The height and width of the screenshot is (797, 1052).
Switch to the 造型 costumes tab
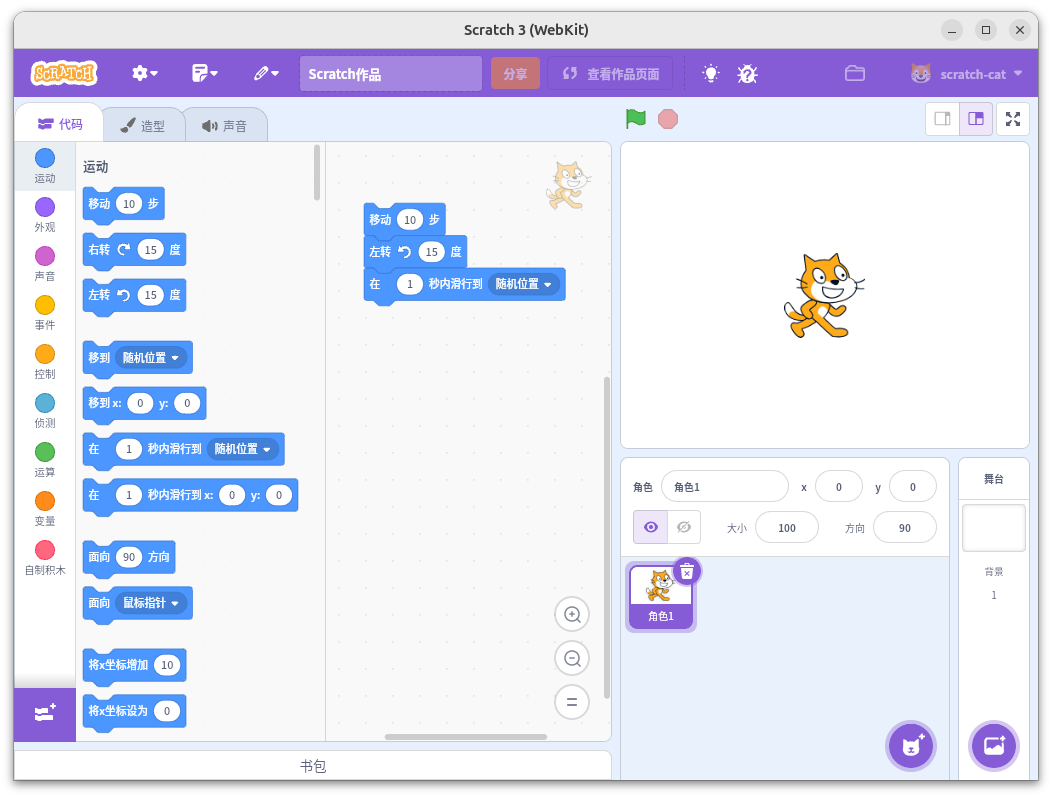(143, 125)
